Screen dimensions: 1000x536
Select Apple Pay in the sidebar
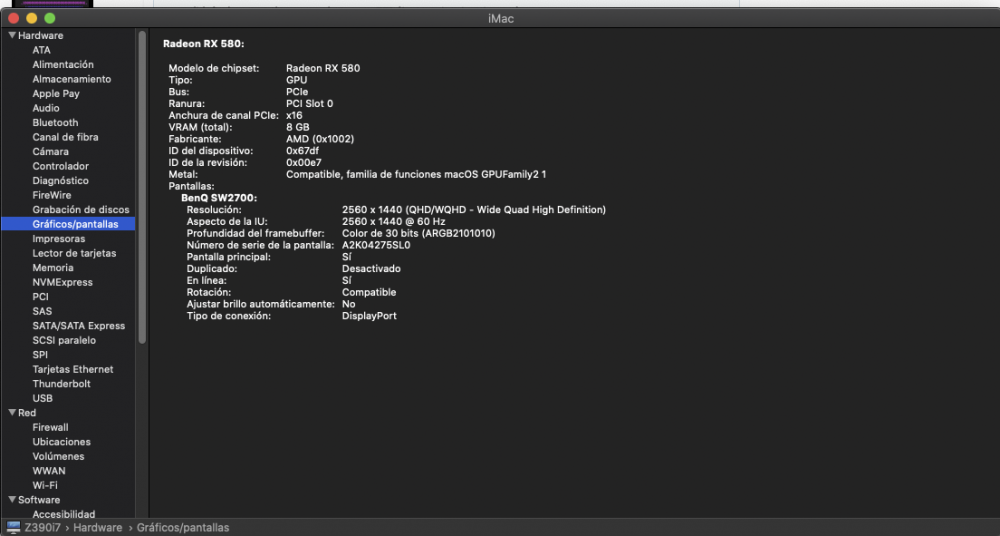coord(56,94)
